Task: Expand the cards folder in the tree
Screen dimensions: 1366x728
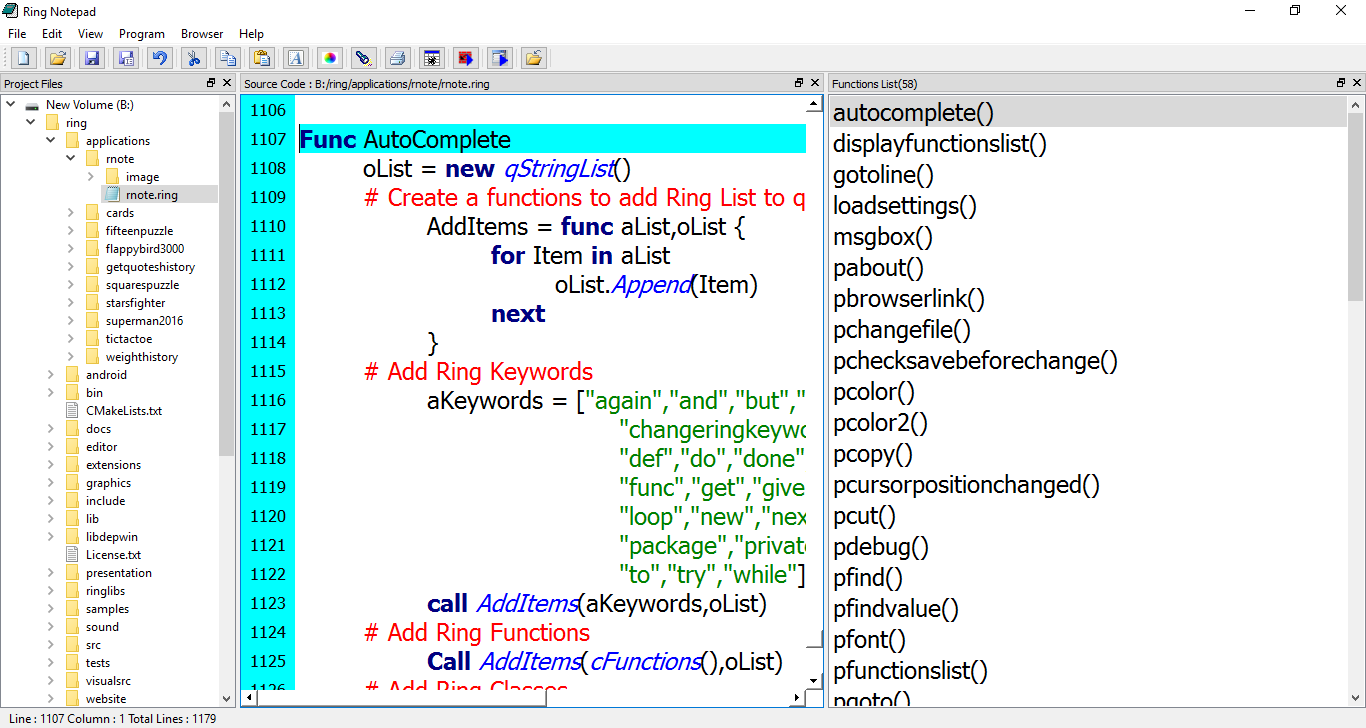Action: coord(71,213)
